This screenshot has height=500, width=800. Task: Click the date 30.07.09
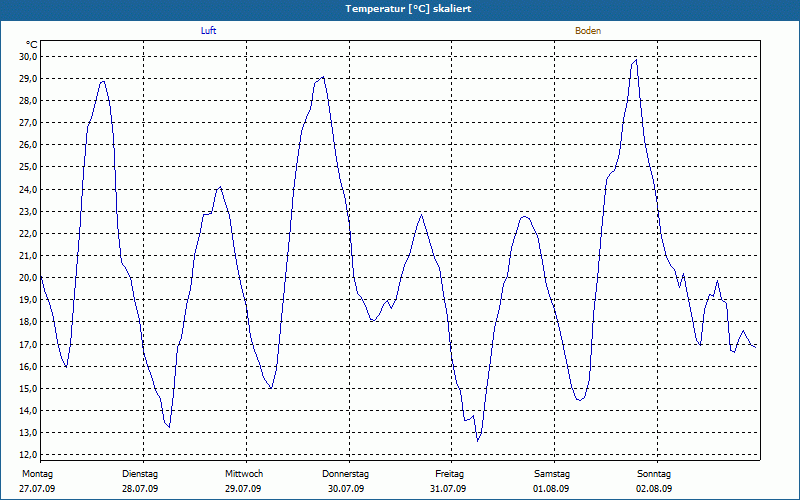[x=346, y=489]
